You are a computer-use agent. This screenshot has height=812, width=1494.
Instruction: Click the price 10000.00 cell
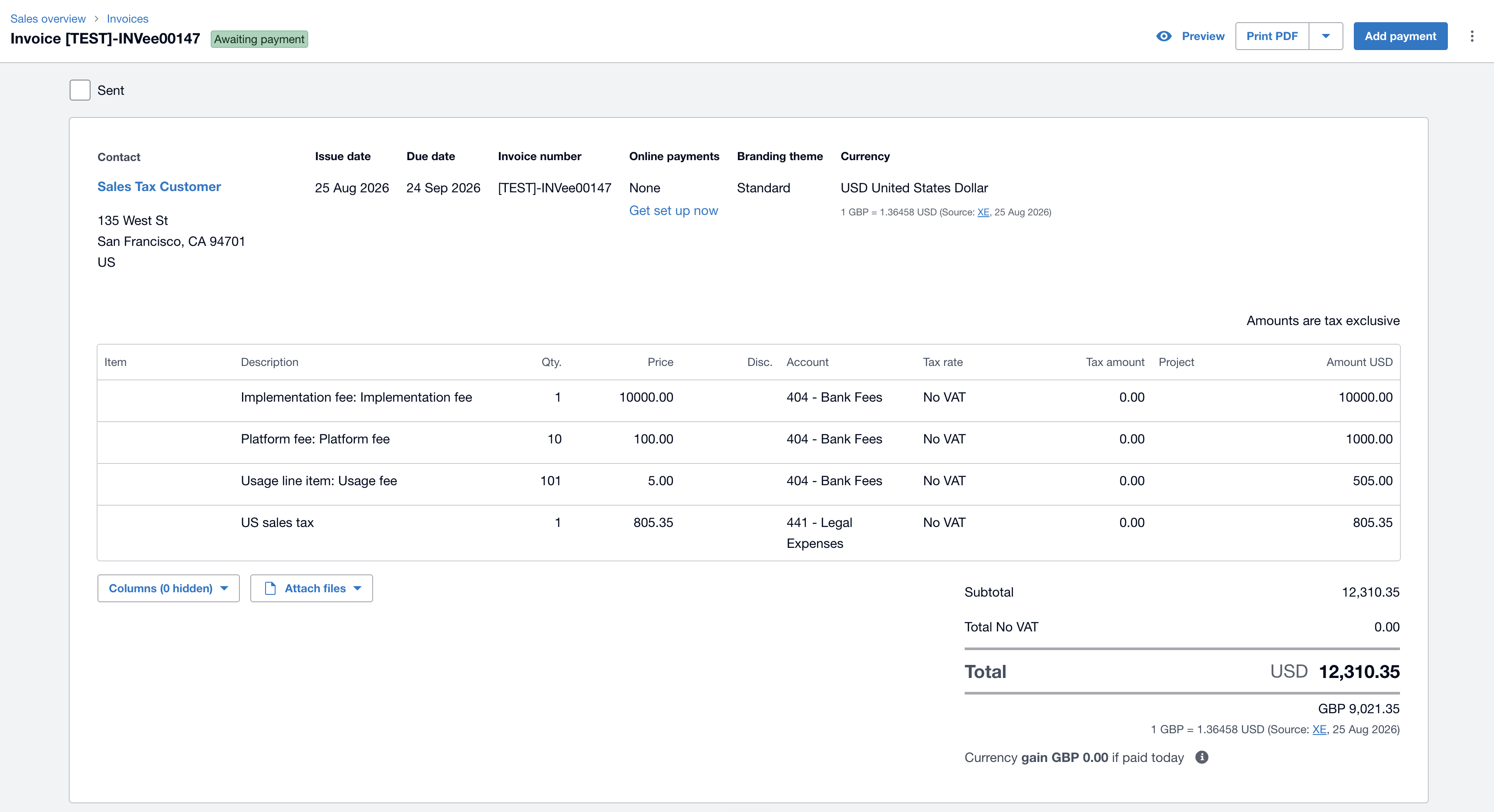click(x=646, y=397)
